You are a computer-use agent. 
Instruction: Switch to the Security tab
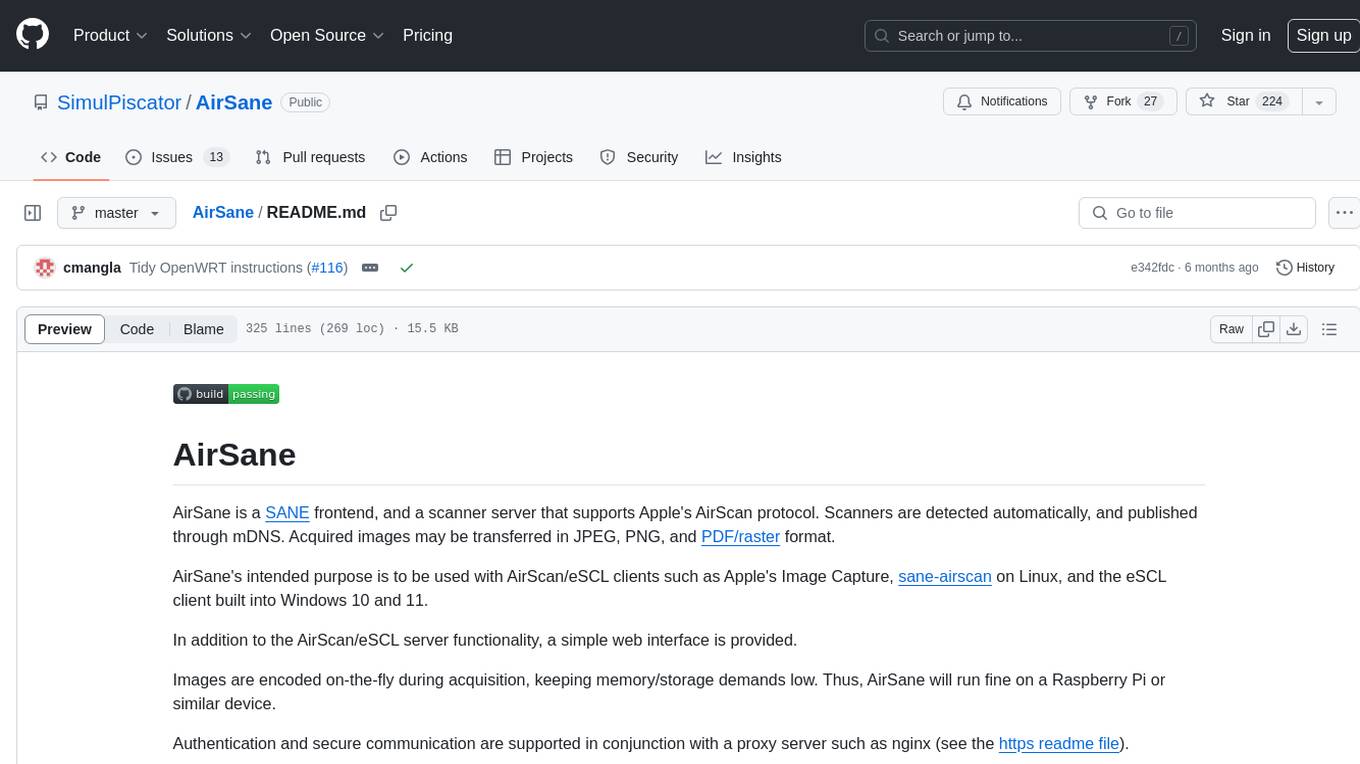[x=639, y=157]
